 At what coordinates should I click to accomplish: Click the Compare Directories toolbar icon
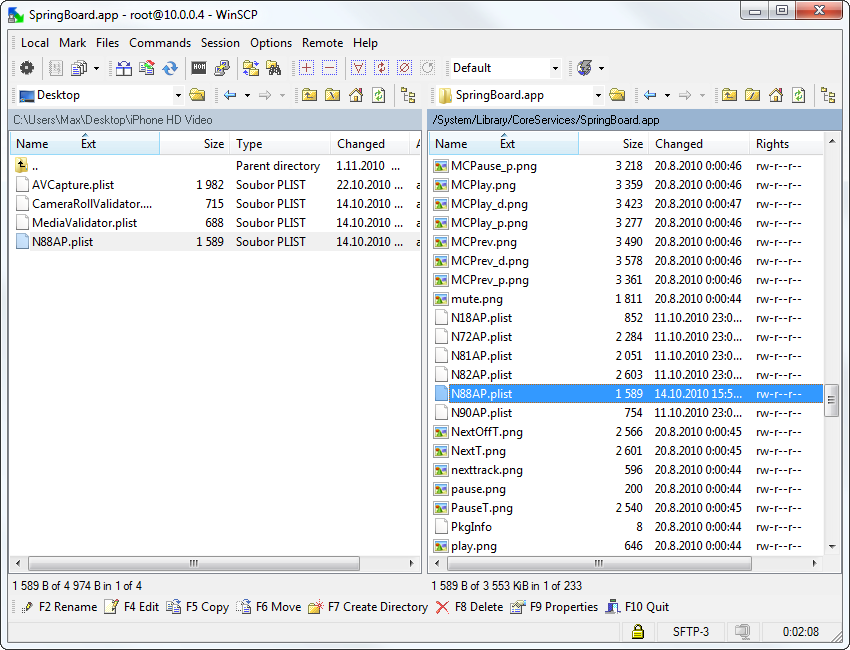point(124,68)
